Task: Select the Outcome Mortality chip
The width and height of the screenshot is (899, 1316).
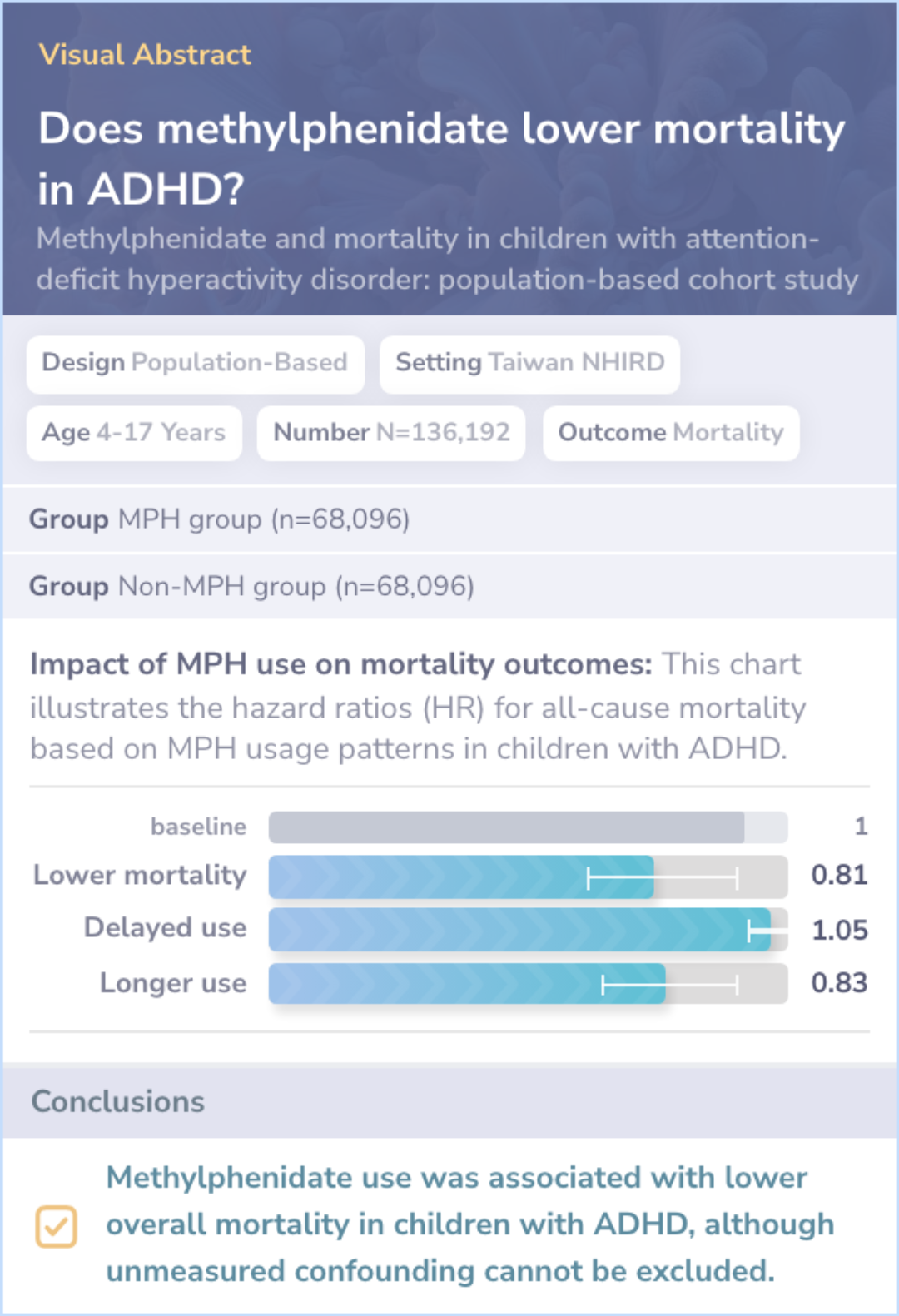Action: pyautogui.click(x=671, y=433)
